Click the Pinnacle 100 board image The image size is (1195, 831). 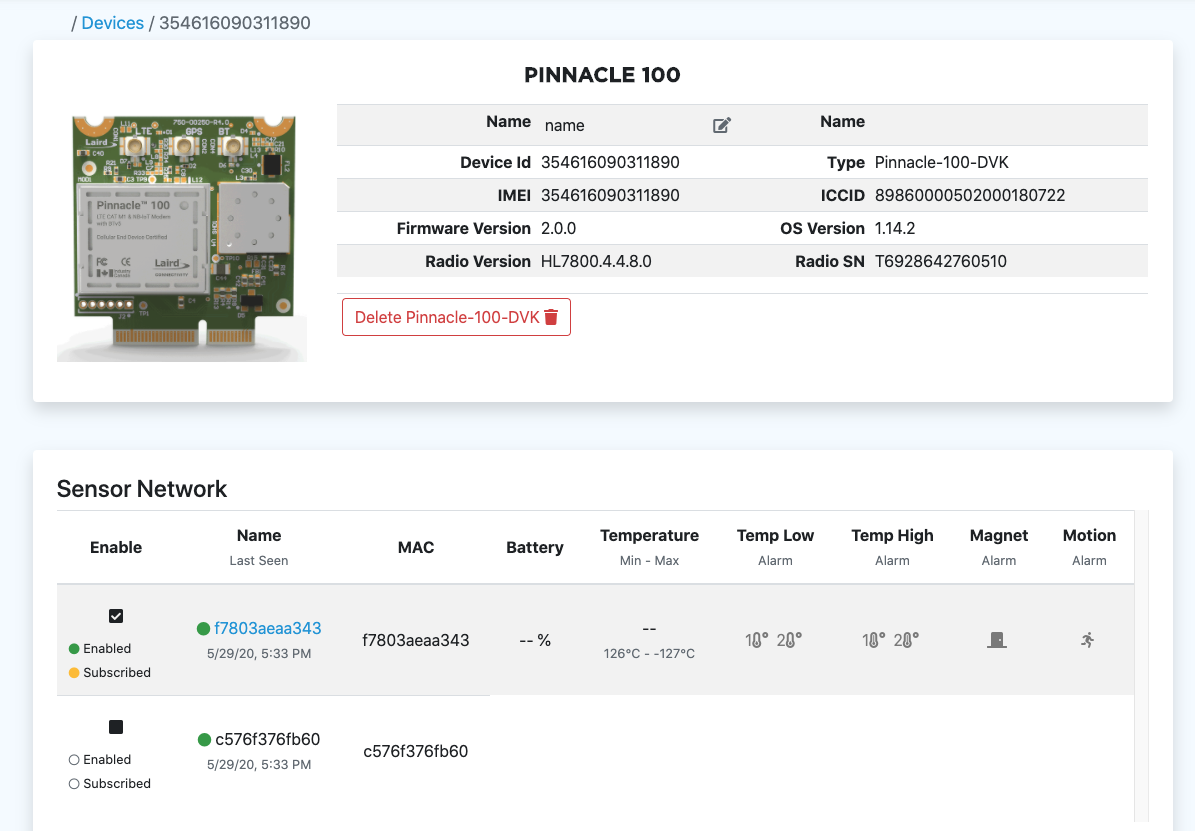tap(182, 236)
